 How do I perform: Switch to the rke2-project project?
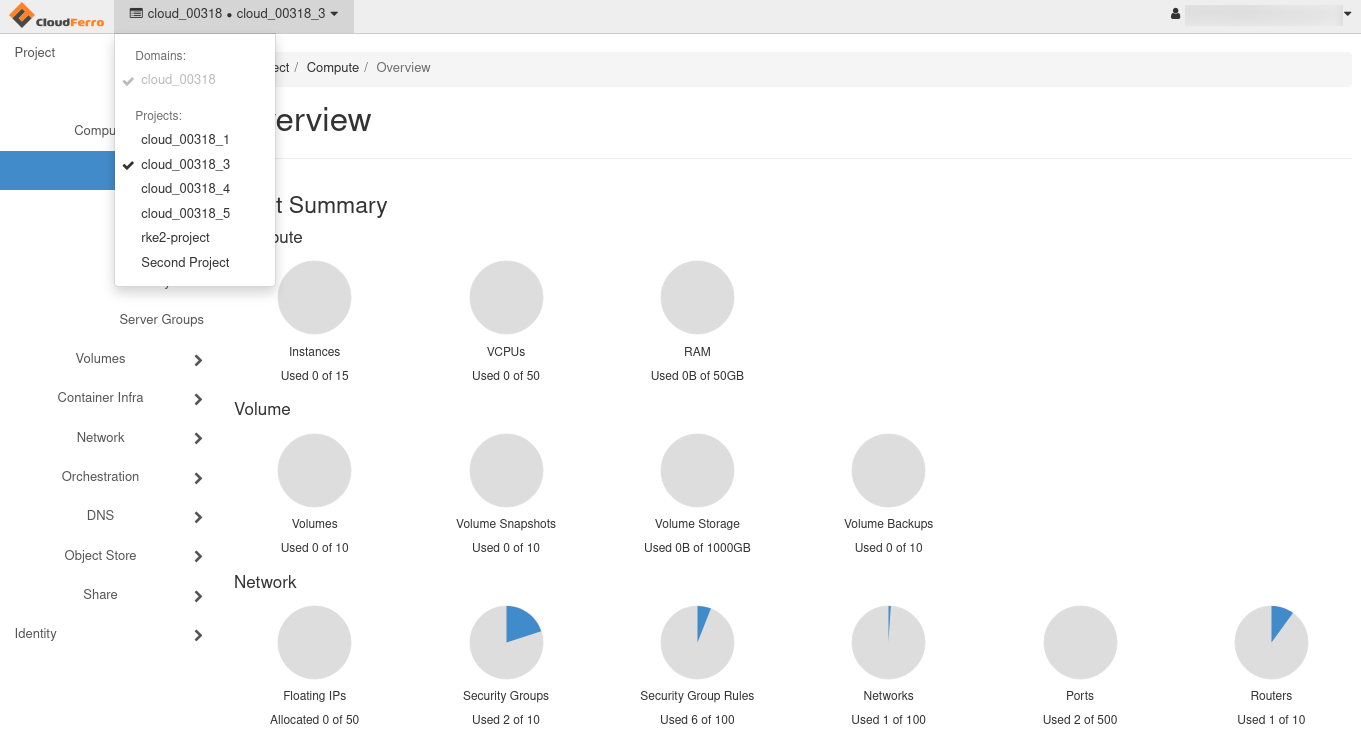[175, 238]
